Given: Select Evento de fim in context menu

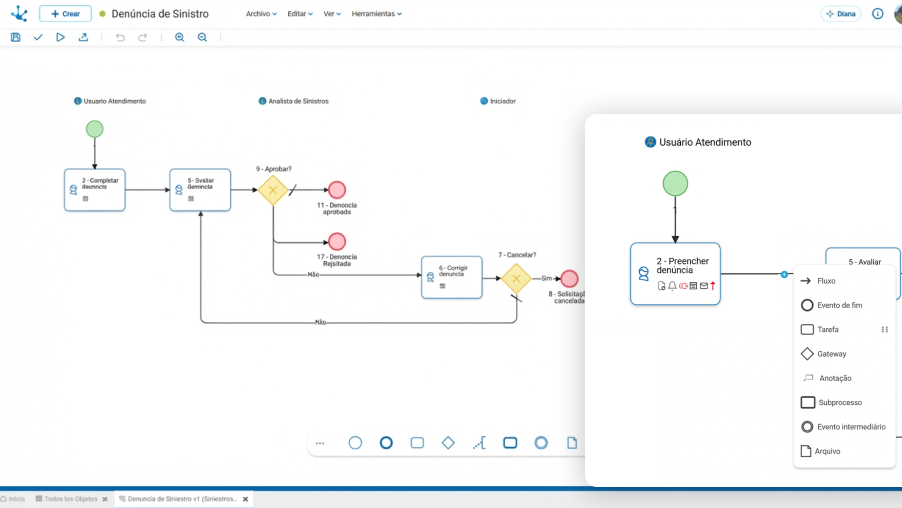Looking at the screenshot, I should tap(839, 305).
